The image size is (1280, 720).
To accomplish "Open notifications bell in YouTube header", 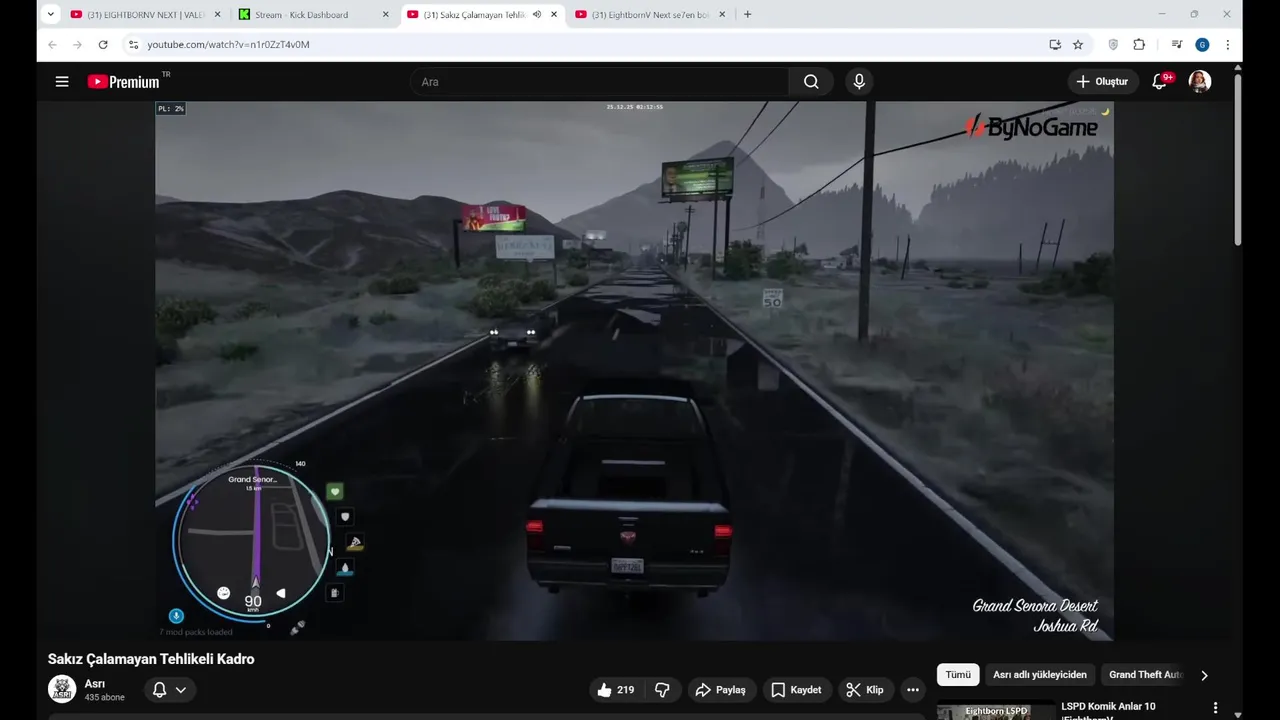I will point(1160,82).
